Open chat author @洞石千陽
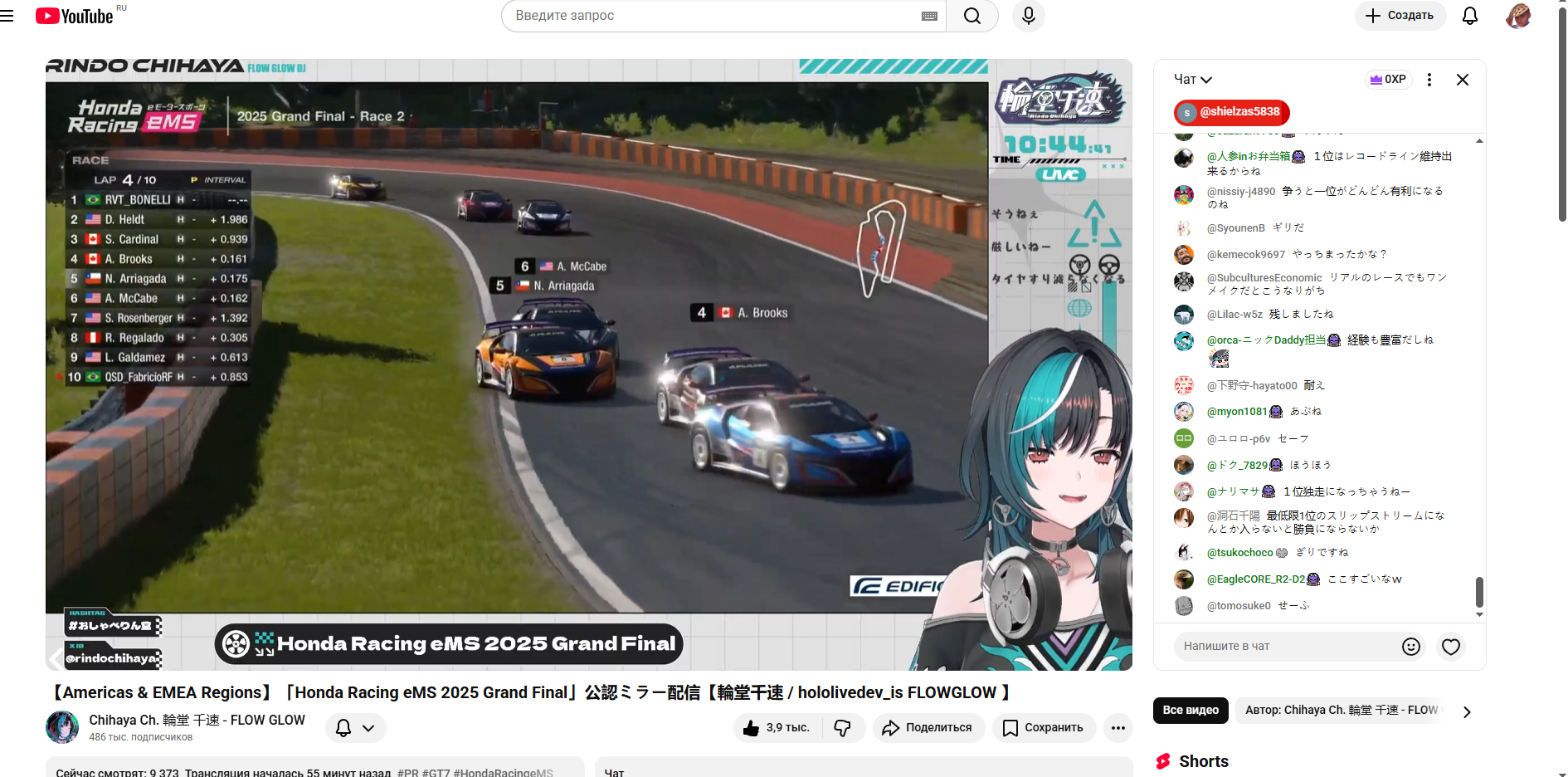Image resolution: width=1568 pixels, height=777 pixels. click(1233, 516)
